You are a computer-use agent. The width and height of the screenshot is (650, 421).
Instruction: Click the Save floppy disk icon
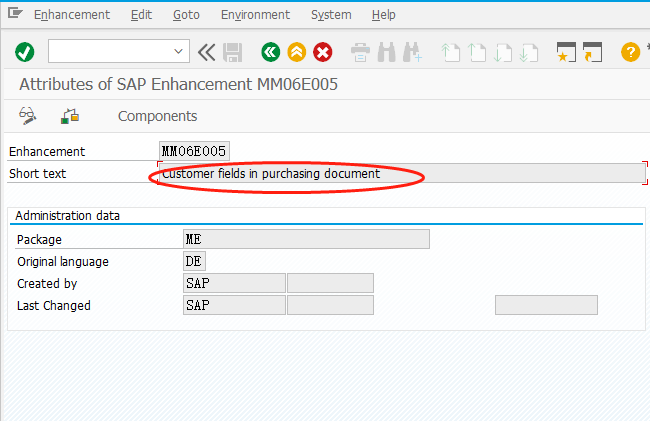pos(233,52)
